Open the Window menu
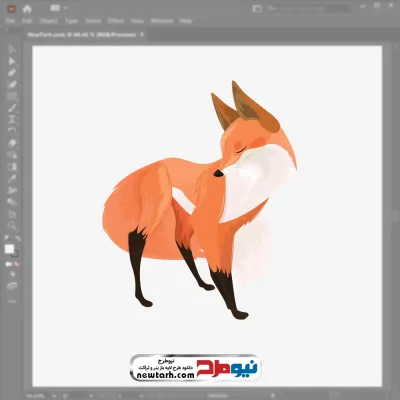This screenshot has height=400, width=400. pos(162,21)
